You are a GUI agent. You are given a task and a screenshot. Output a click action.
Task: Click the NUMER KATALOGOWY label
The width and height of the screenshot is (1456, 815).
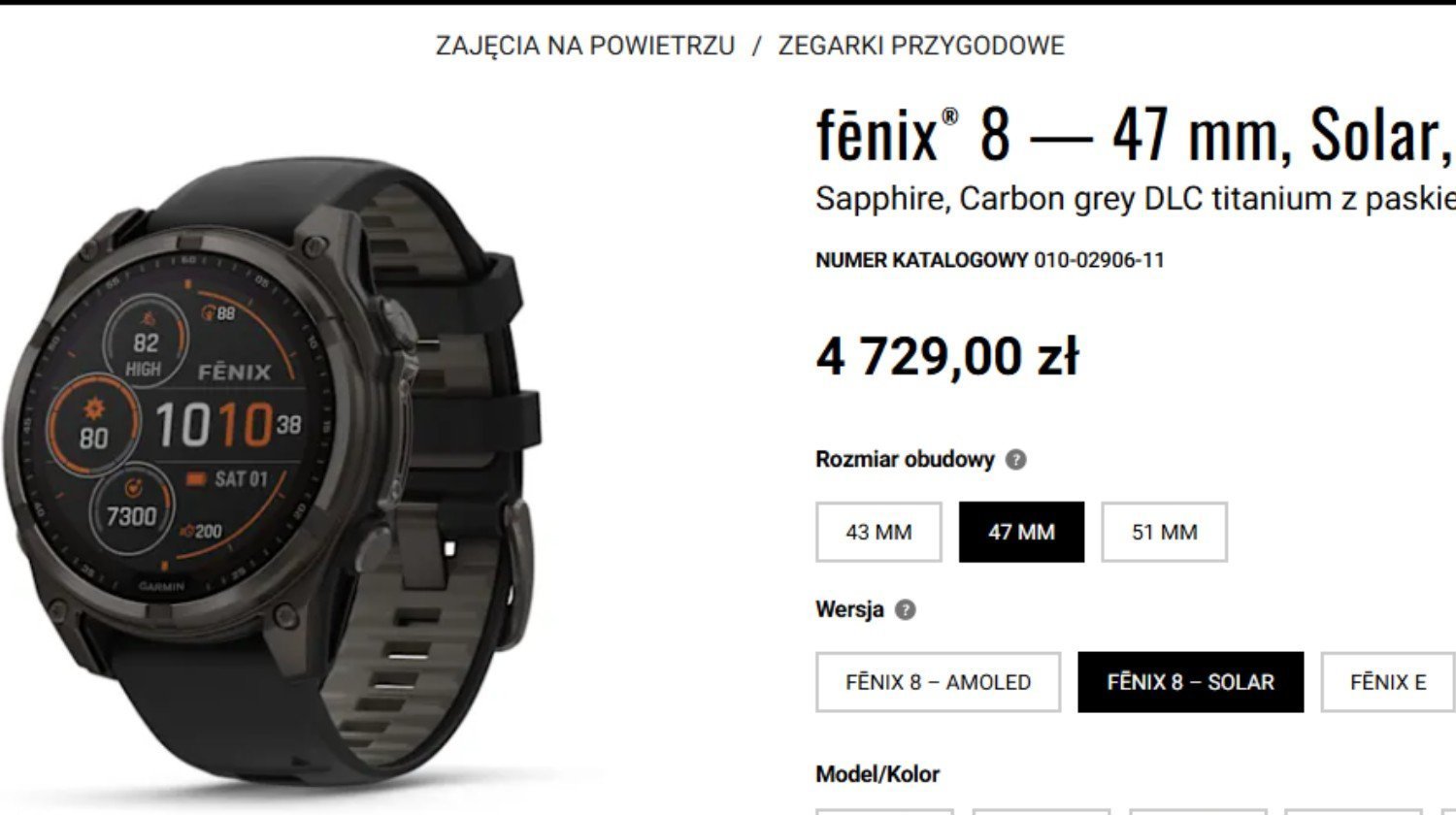tap(922, 260)
